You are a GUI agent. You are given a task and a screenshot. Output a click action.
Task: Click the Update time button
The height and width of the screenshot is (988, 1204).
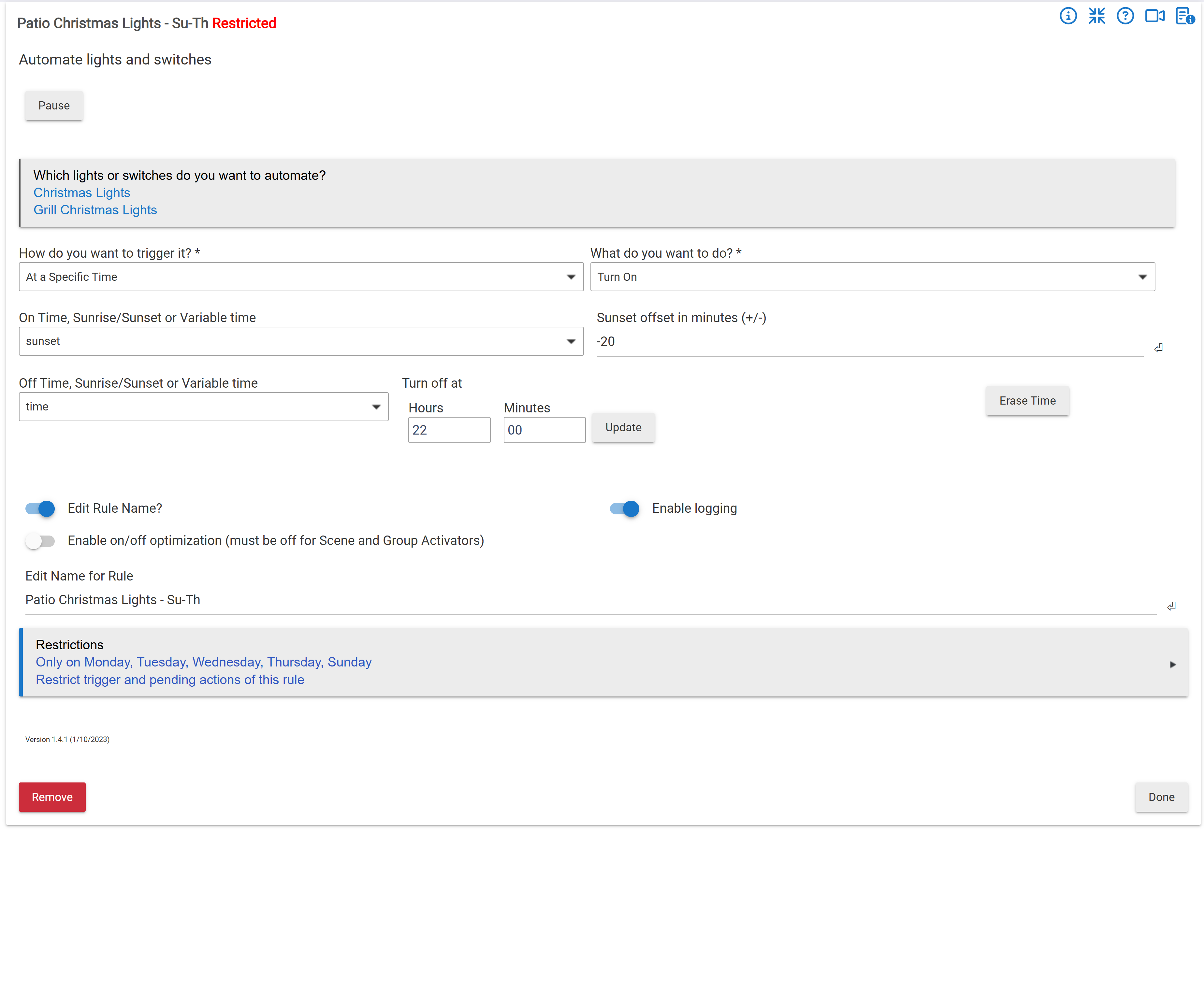pos(623,427)
